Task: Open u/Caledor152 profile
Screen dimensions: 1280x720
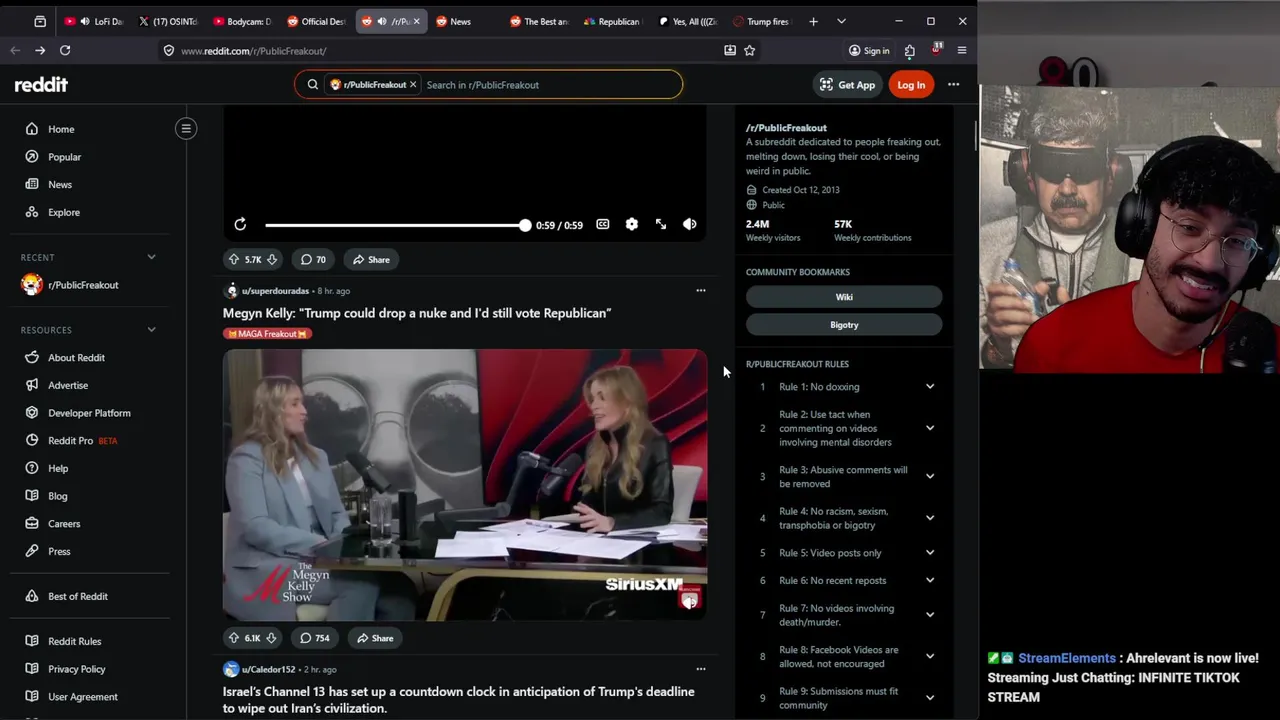Action: tap(268, 669)
